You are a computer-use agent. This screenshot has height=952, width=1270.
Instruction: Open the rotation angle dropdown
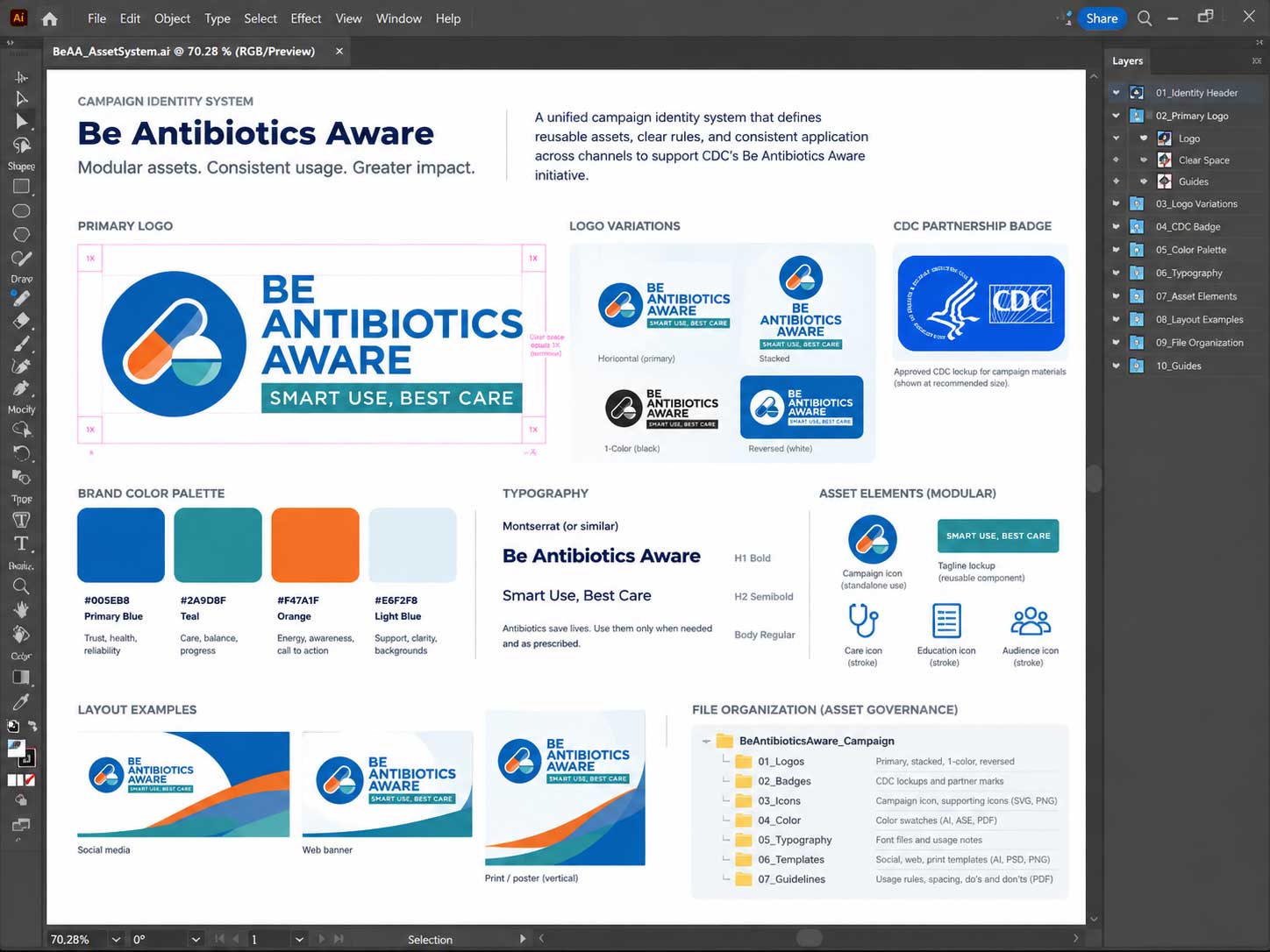tap(196, 940)
